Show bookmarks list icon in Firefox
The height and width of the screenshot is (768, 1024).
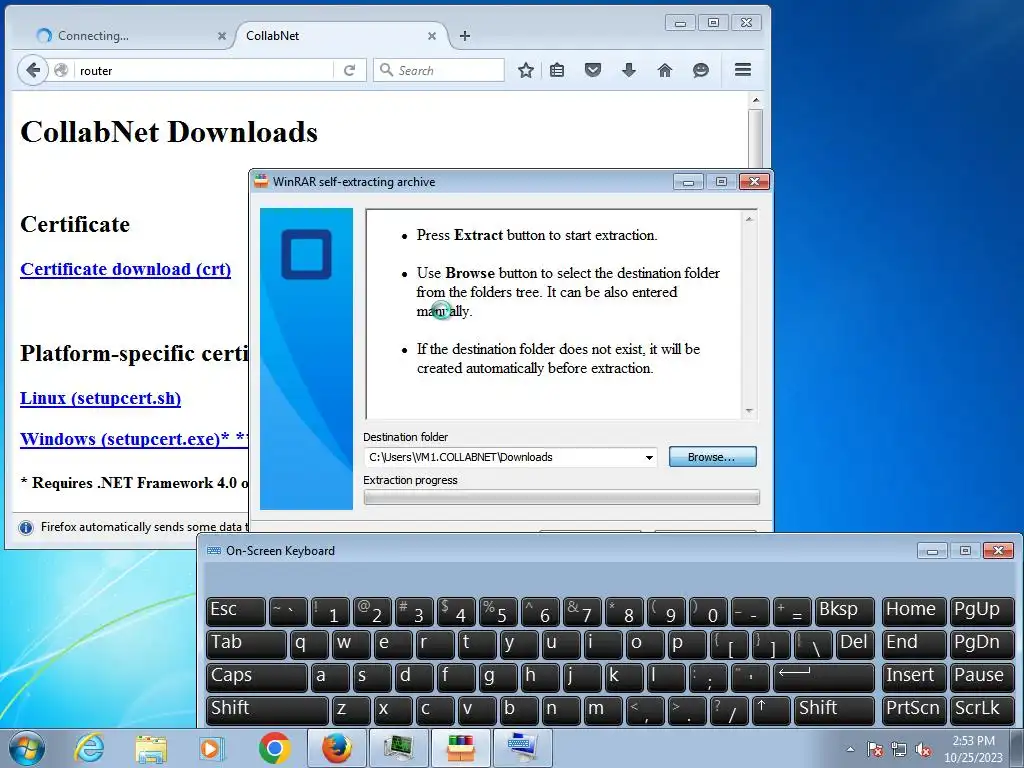pyautogui.click(x=557, y=70)
